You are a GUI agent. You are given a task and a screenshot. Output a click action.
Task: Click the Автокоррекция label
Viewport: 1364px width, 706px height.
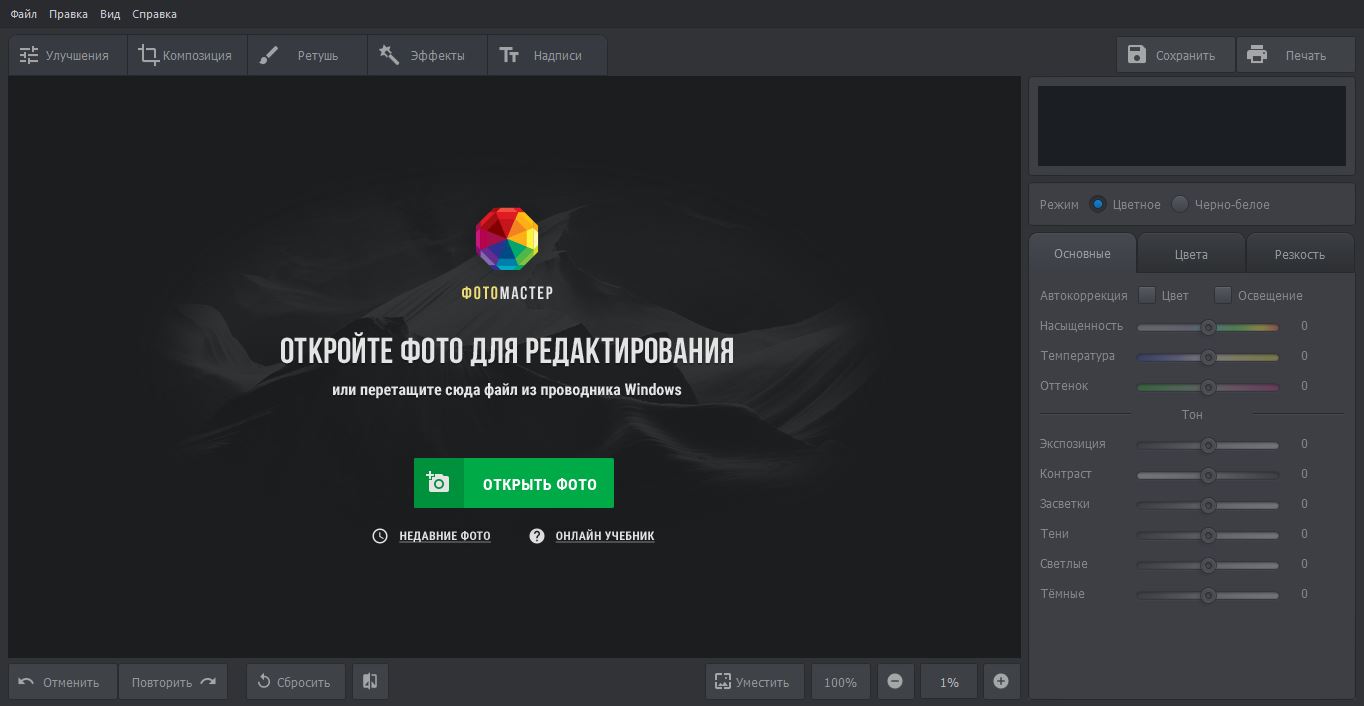[x=1083, y=295]
